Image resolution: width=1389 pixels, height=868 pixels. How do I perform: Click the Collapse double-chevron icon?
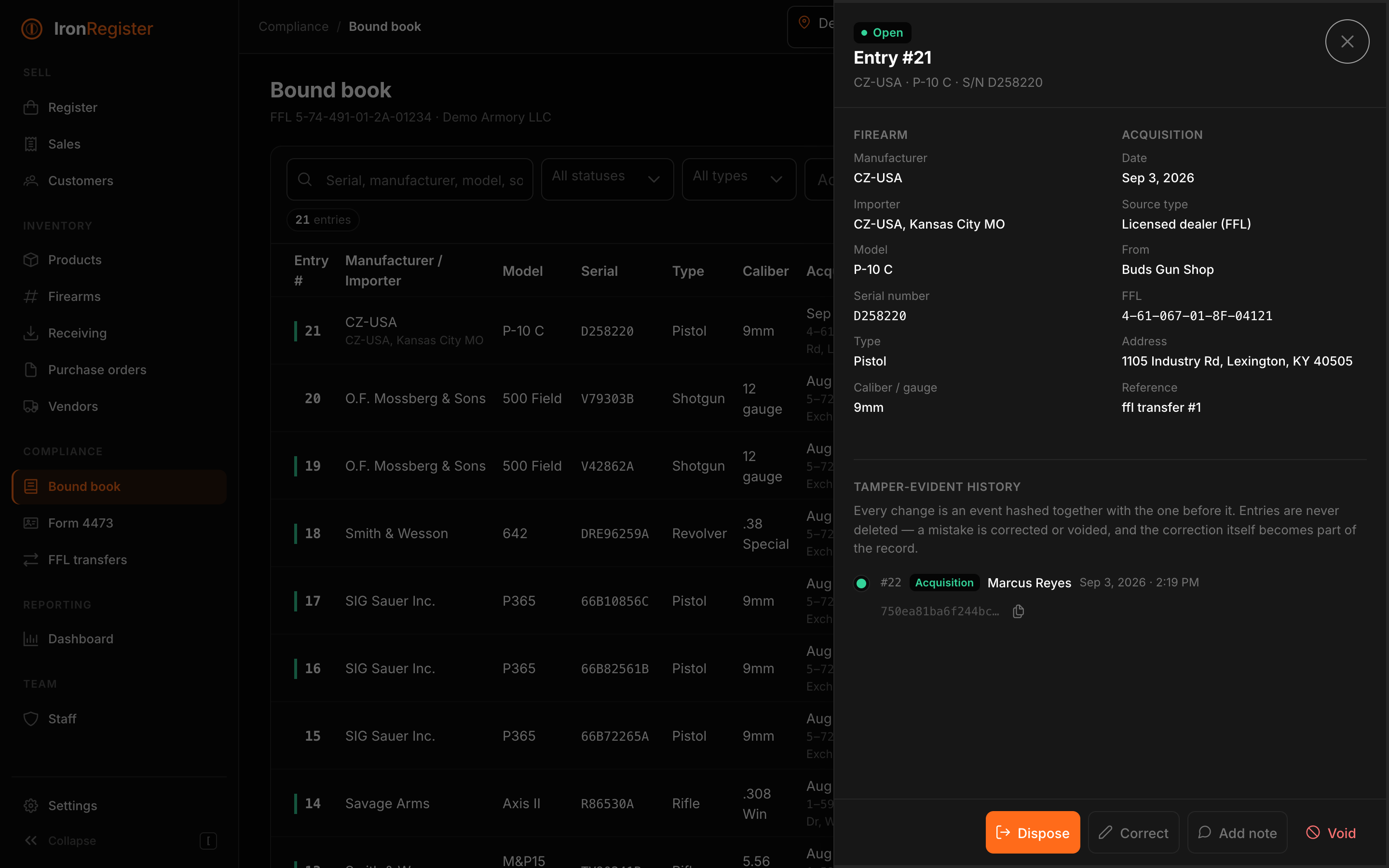[x=31, y=841]
